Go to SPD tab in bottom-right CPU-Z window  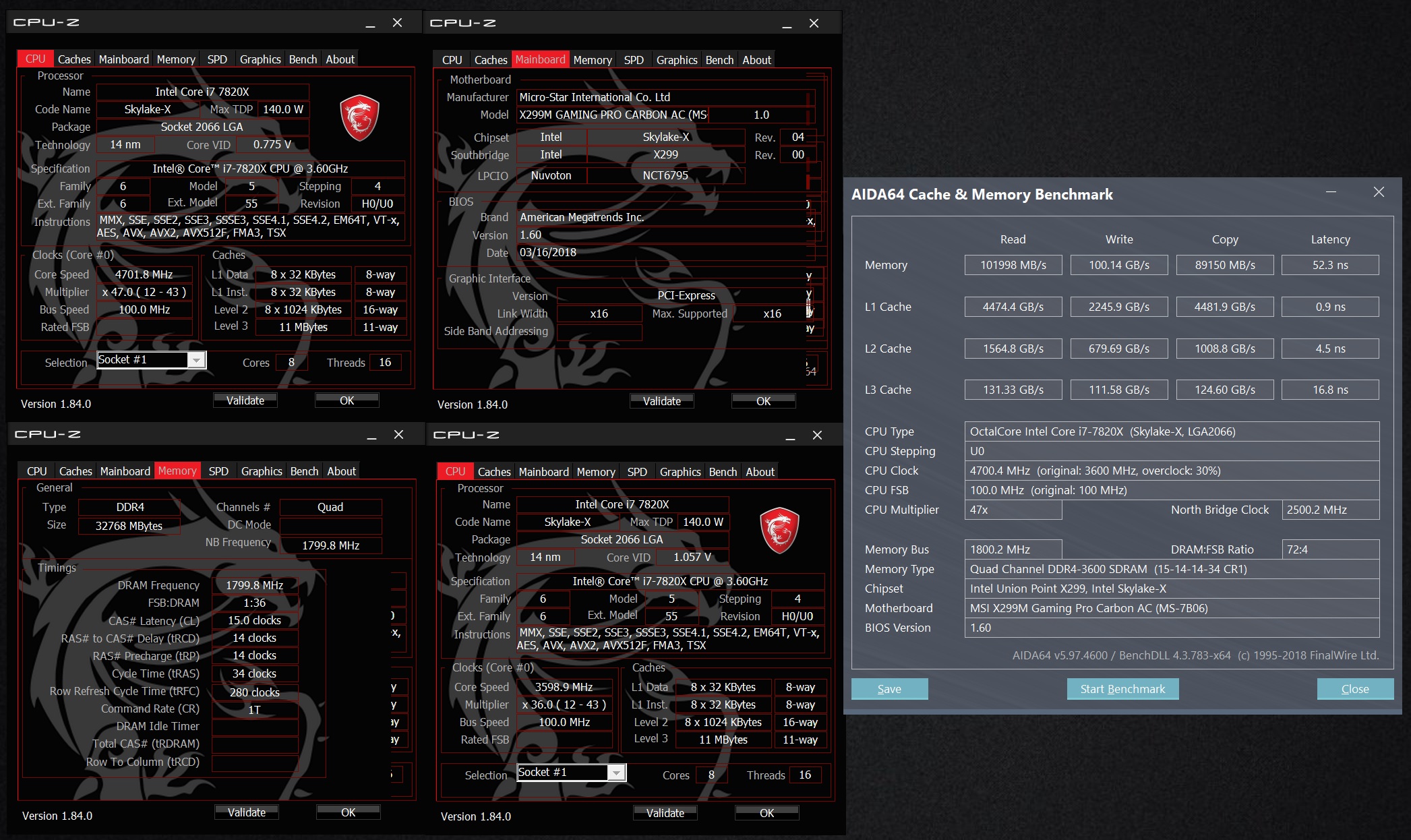(637, 472)
